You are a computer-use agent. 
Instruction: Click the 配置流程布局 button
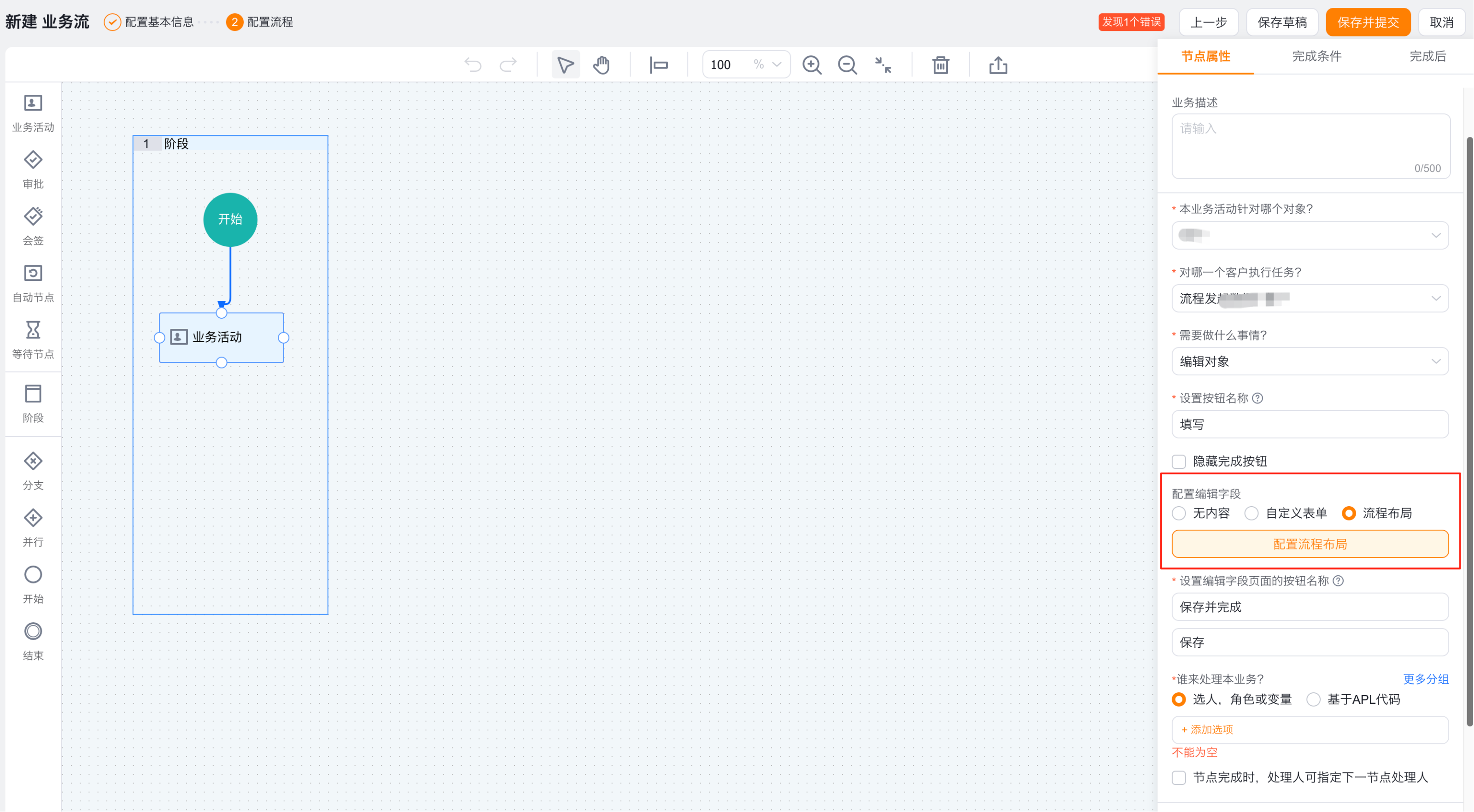click(x=1309, y=544)
